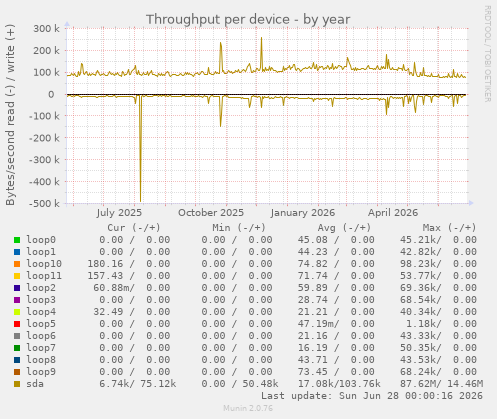Screen dimensions: 497x419
Task: Select the loop1 legend label
Action: (x=41, y=252)
